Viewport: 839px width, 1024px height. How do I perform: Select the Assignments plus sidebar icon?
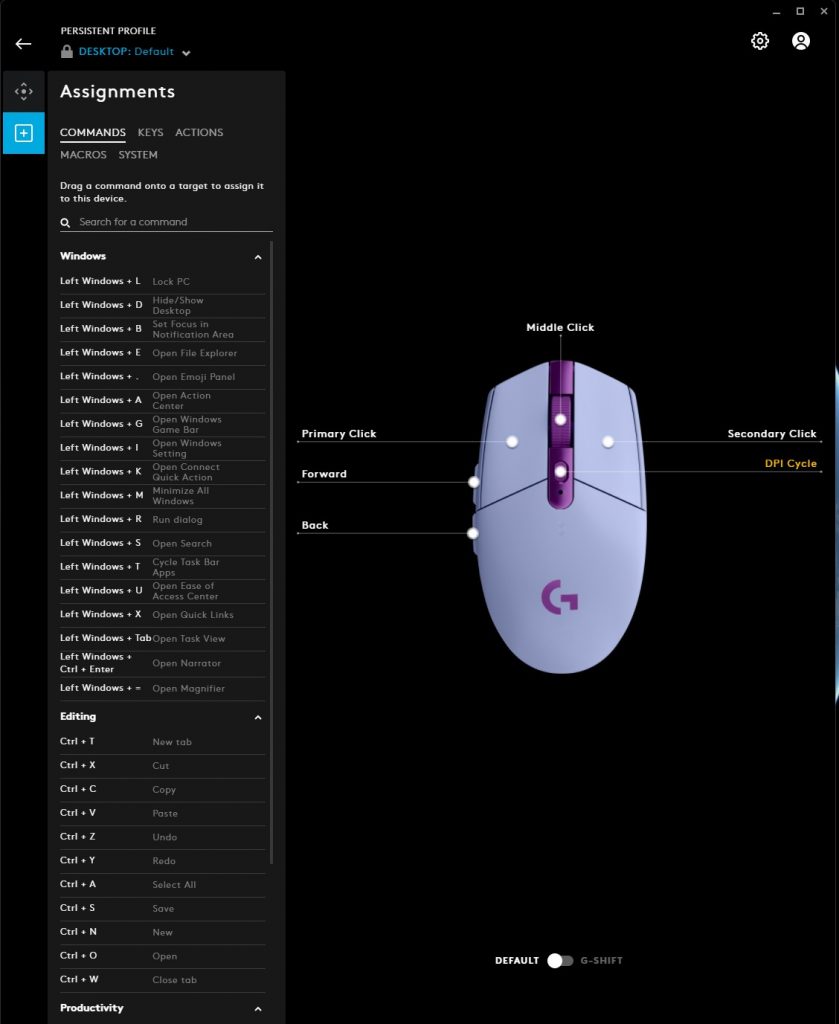tap(24, 133)
